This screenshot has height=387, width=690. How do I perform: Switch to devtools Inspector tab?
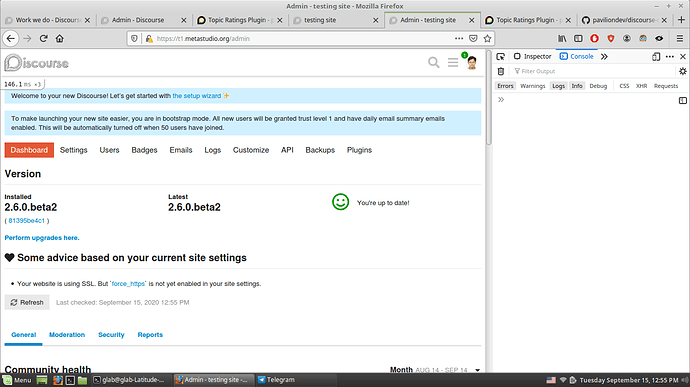[x=532, y=56]
